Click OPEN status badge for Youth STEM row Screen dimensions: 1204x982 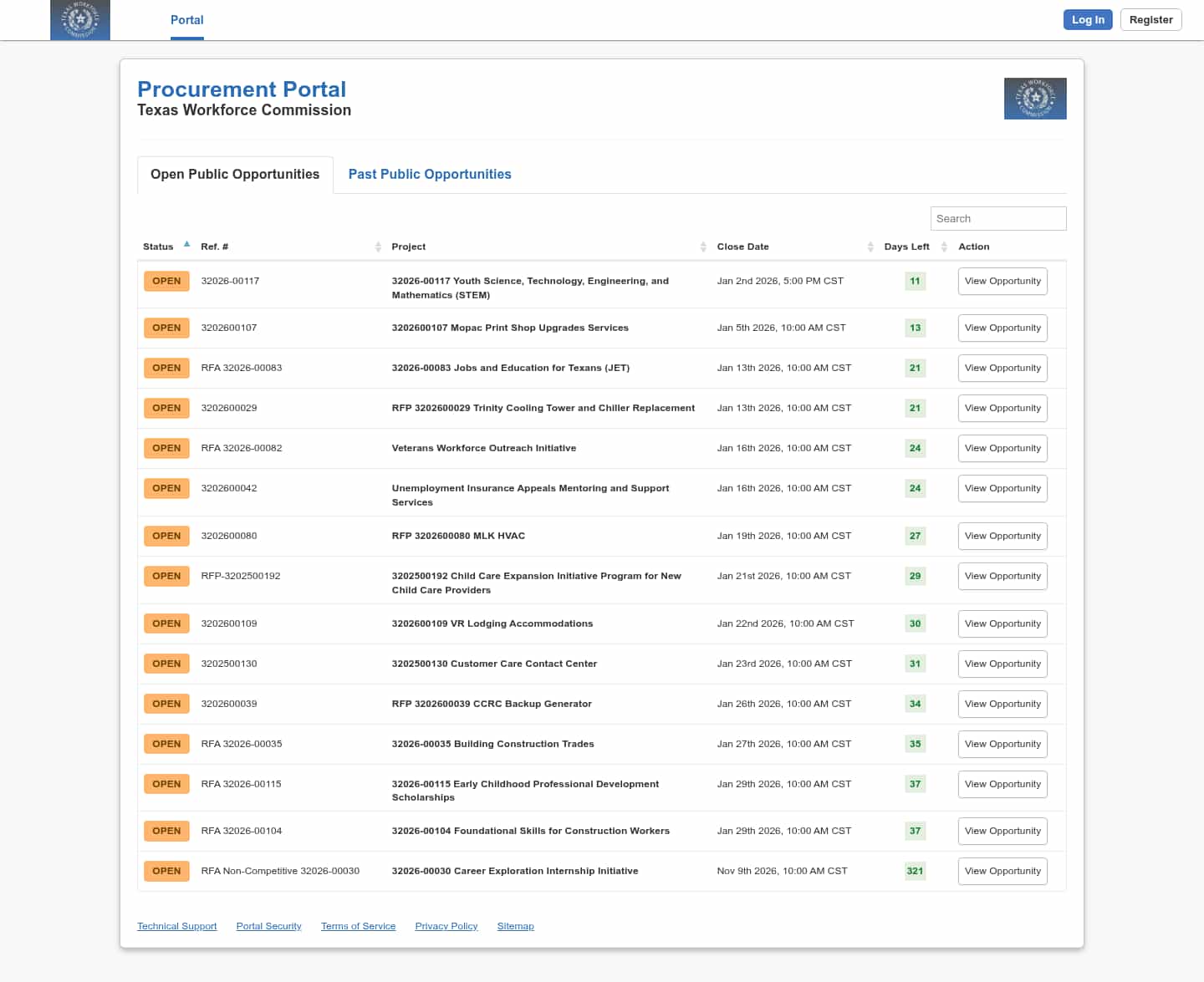[166, 282]
